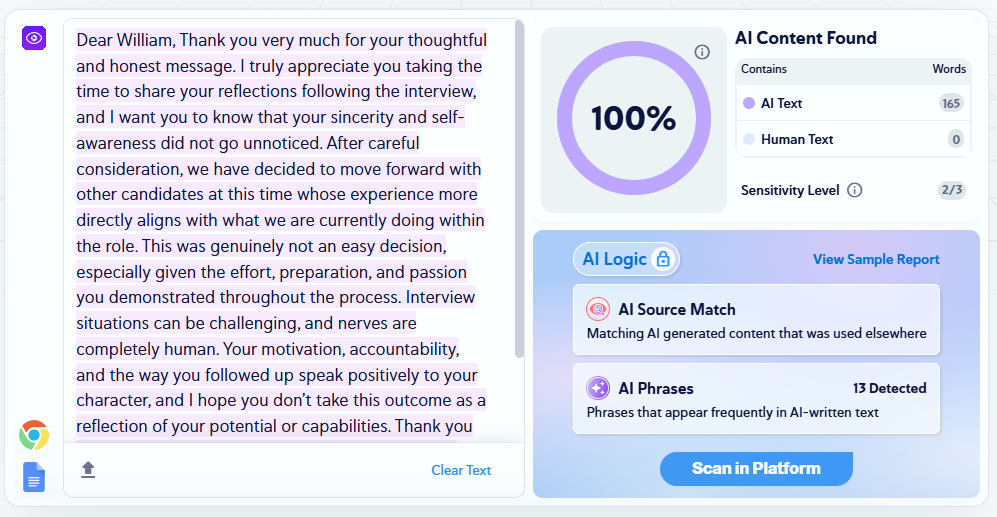Viewport: 997px width, 517px height.
Task: Expand the AI Source Match card
Action: coord(756,320)
